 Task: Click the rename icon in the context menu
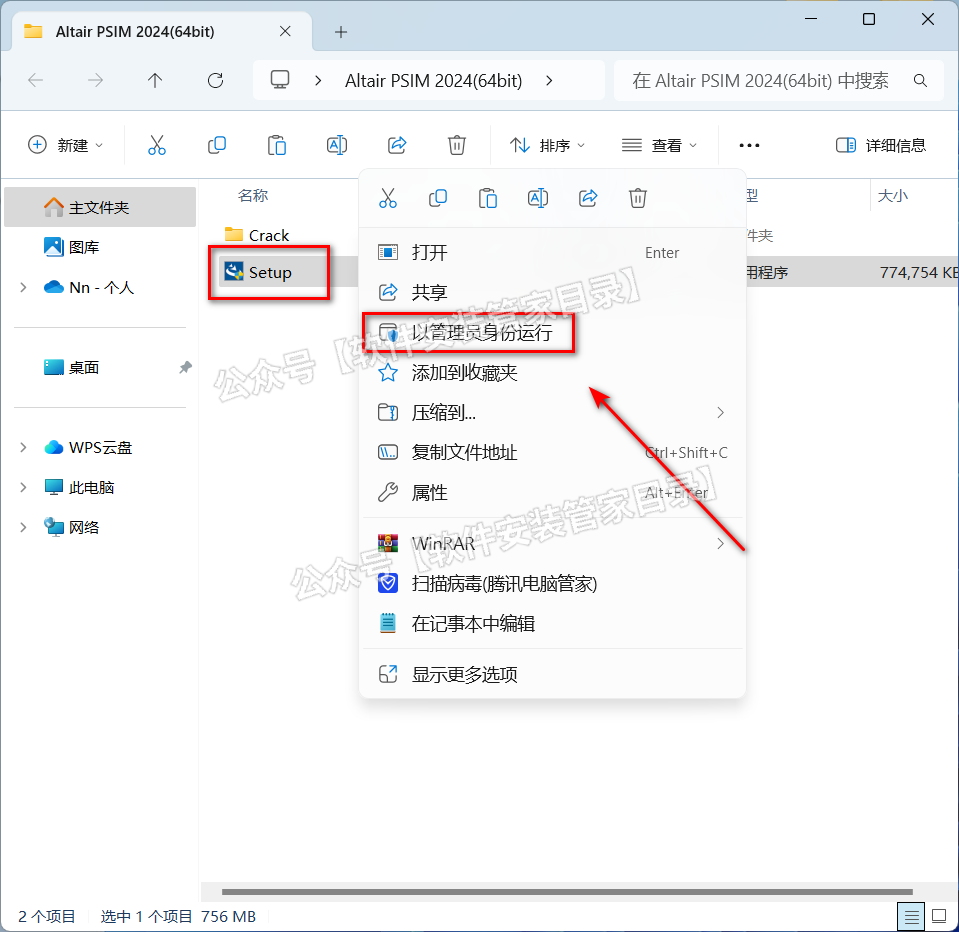tap(538, 198)
